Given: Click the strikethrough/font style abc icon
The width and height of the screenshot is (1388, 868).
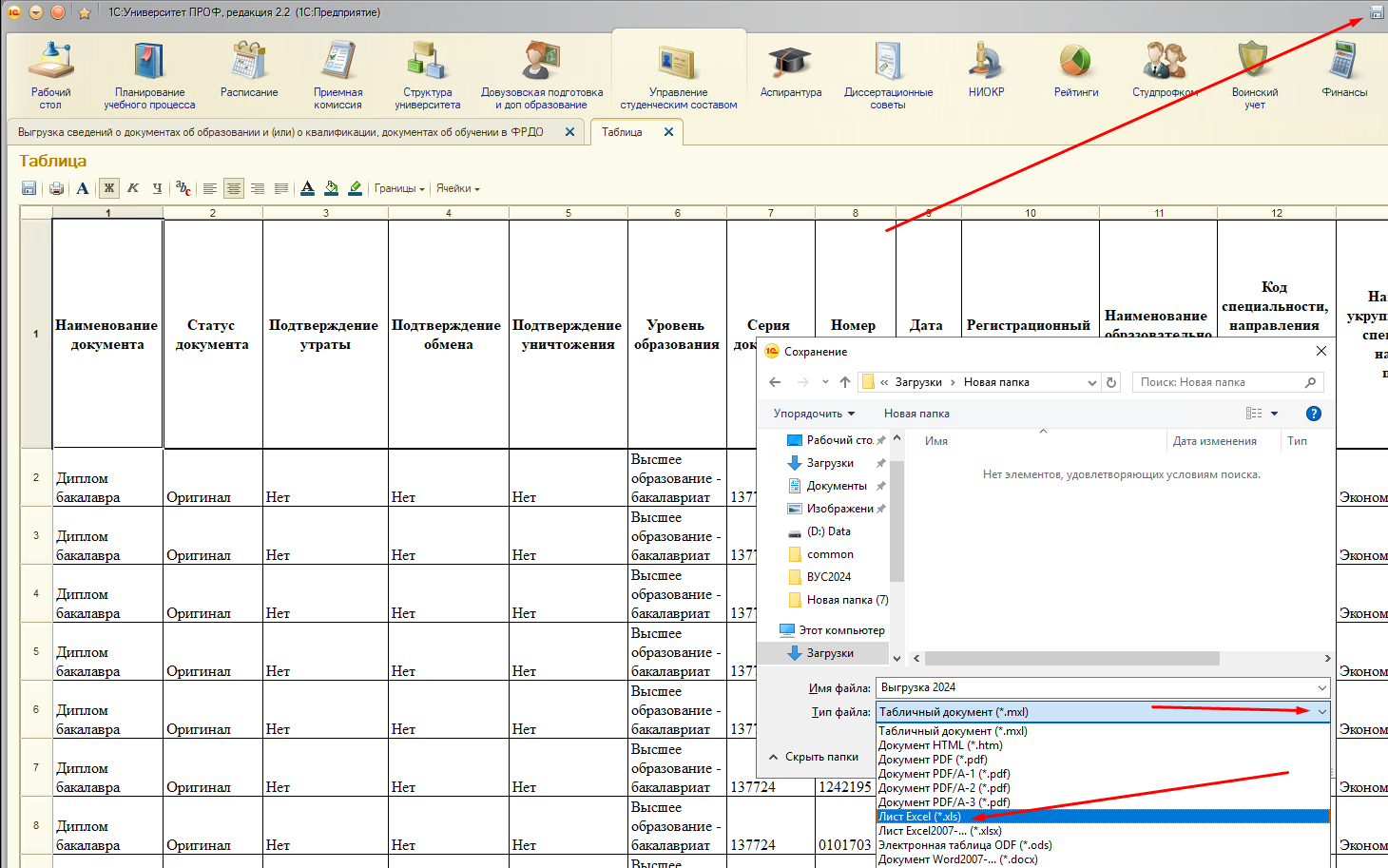Looking at the screenshot, I should point(183,188).
